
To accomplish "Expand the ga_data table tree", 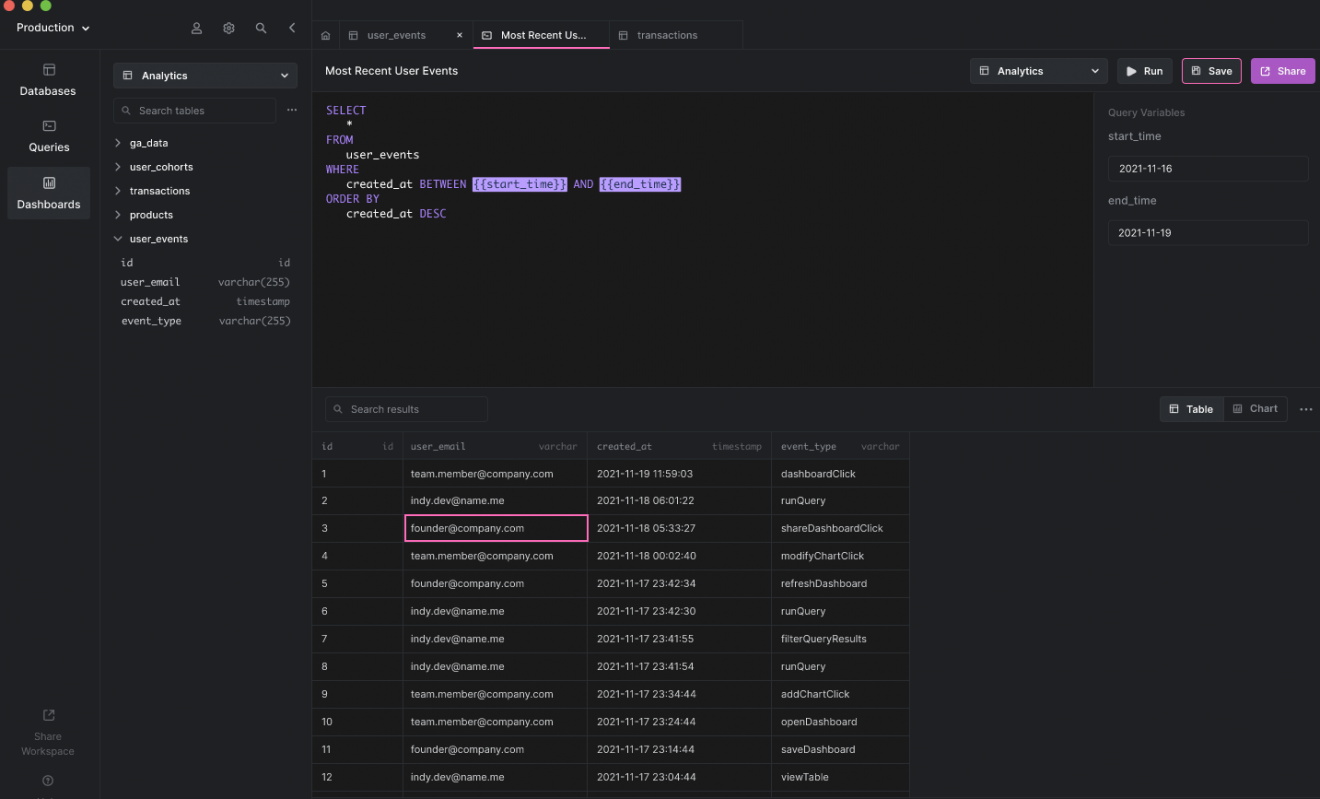I will pos(117,142).
